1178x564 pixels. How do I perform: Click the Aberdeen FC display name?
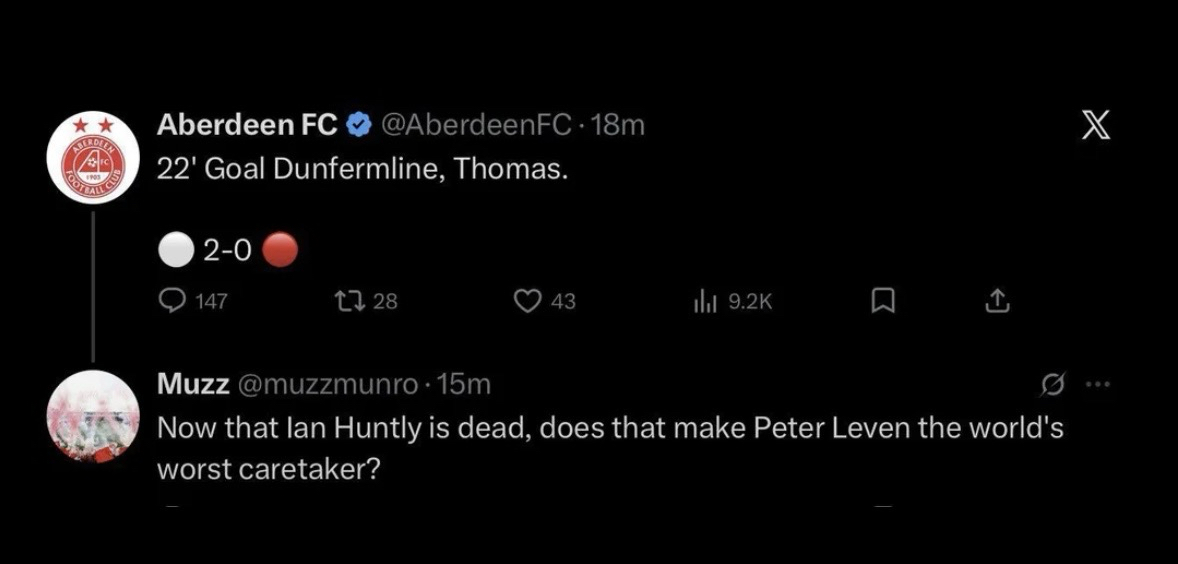point(248,125)
